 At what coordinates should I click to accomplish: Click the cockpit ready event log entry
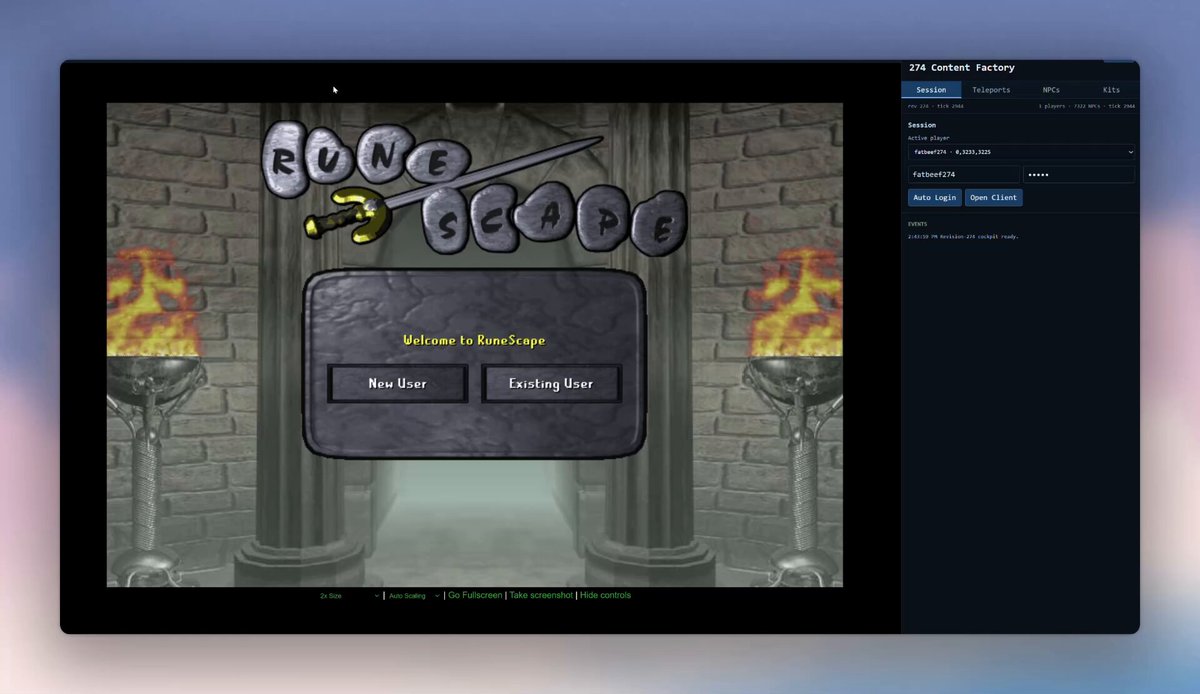[963, 237]
